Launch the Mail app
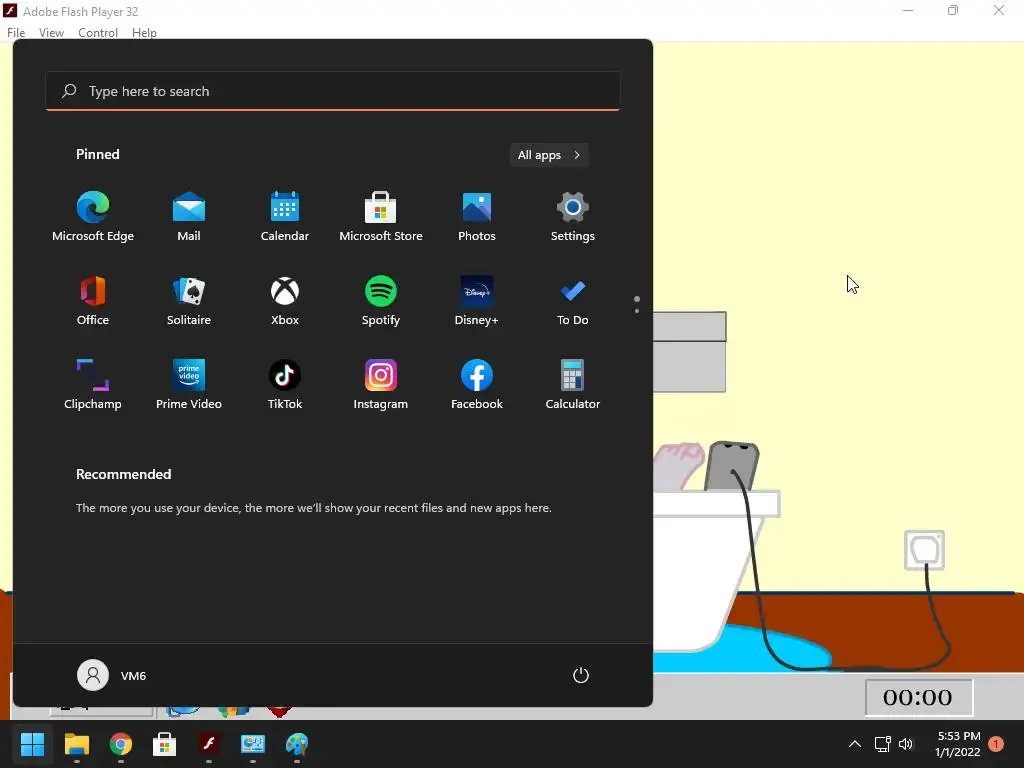The image size is (1024, 768). click(189, 217)
